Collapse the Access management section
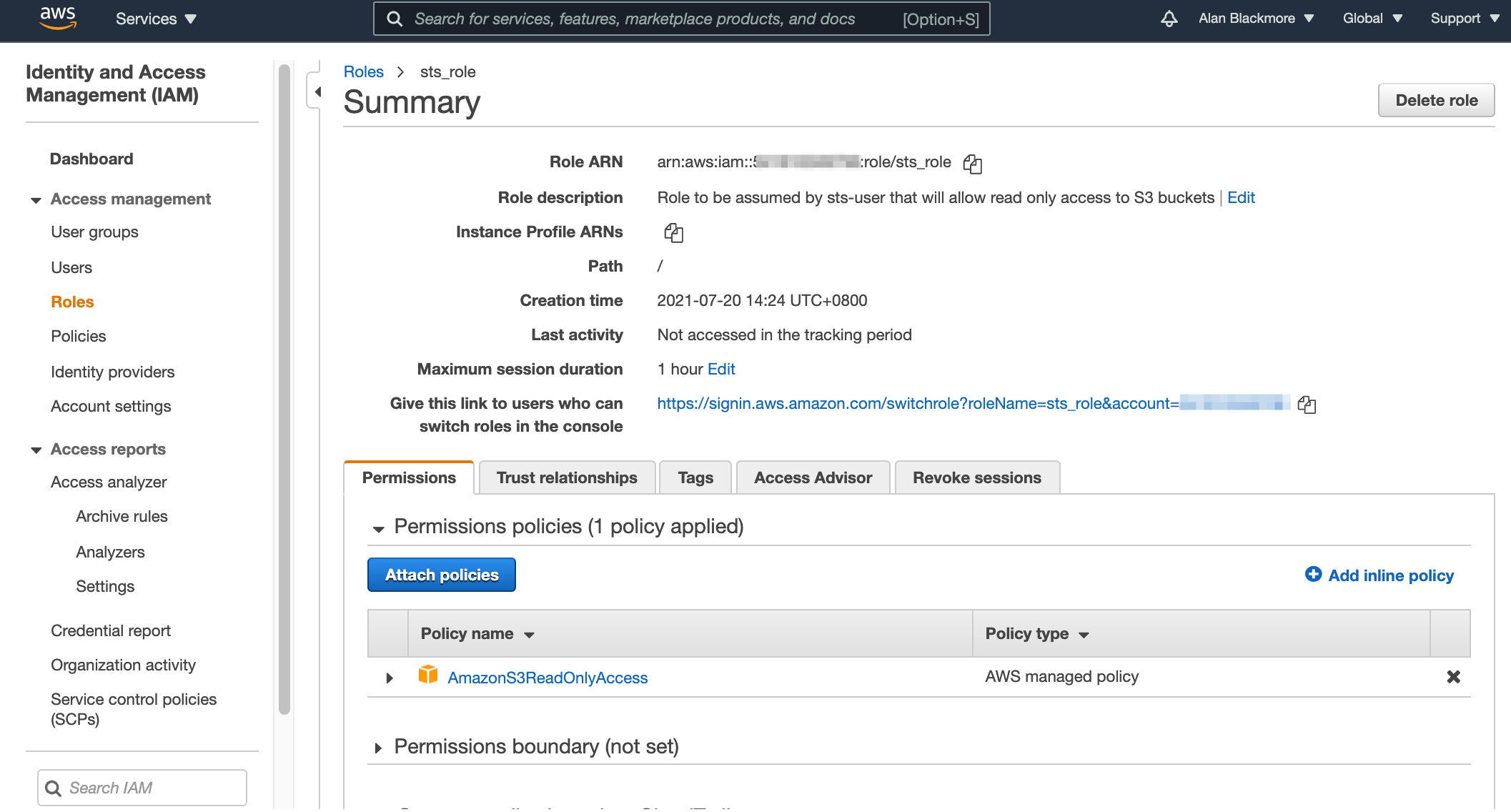Image resolution: width=1511 pixels, height=812 pixels. [x=35, y=200]
